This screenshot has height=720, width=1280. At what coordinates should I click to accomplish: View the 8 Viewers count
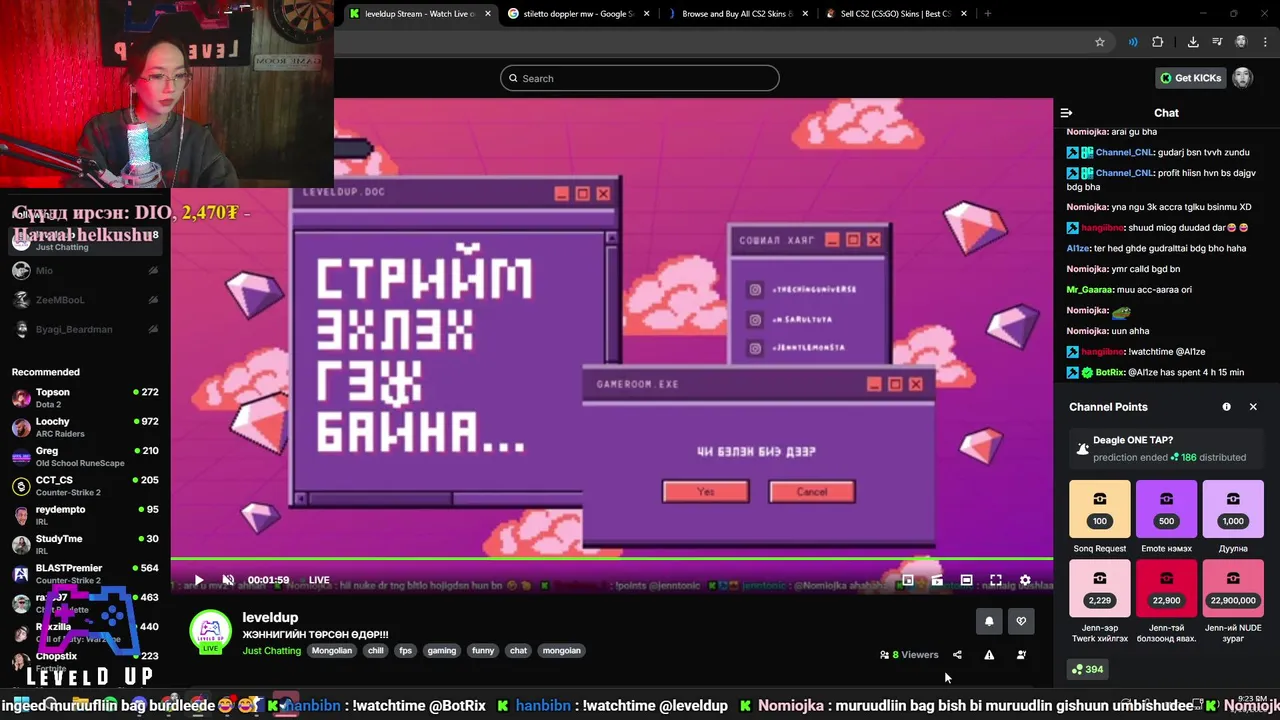click(x=909, y=655)
